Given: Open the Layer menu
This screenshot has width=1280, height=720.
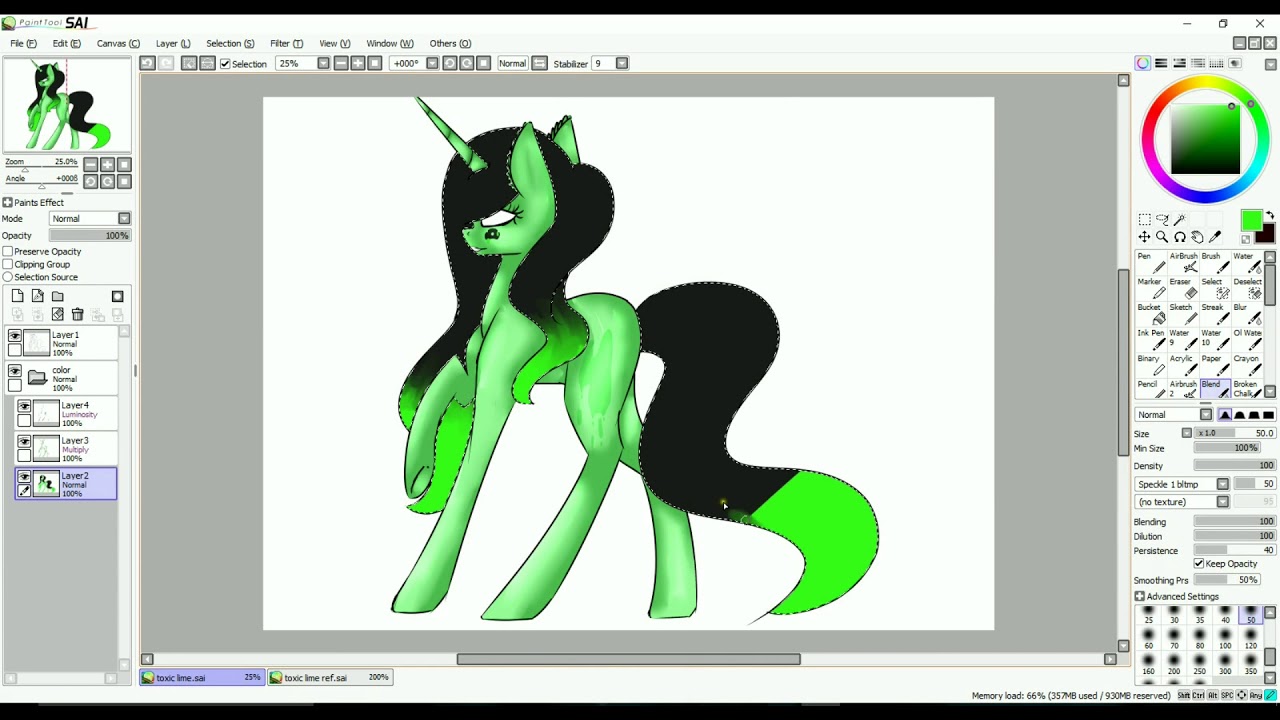Looking at the screenshot, I should pos(173,44).
